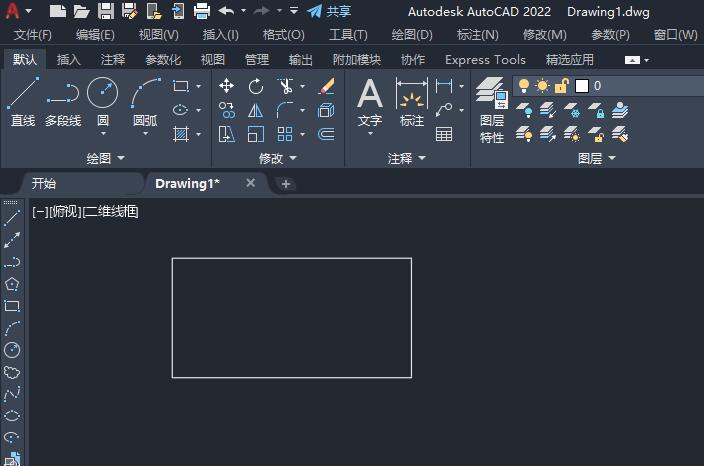Select the Stretch tool
The image size is (704, 466).
[226, 134]
